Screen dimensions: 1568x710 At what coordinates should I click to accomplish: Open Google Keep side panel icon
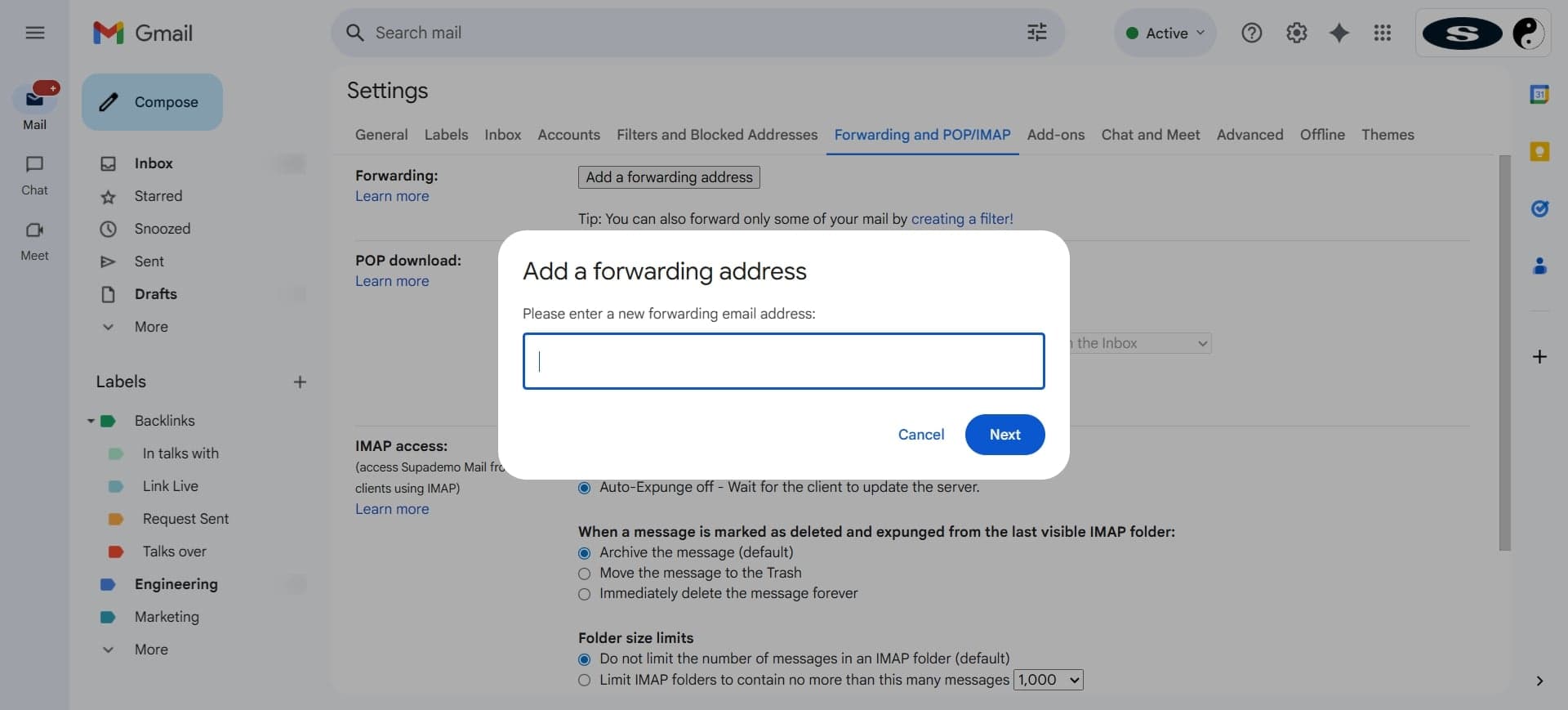pyautogui.click(x=1539, y=151)
